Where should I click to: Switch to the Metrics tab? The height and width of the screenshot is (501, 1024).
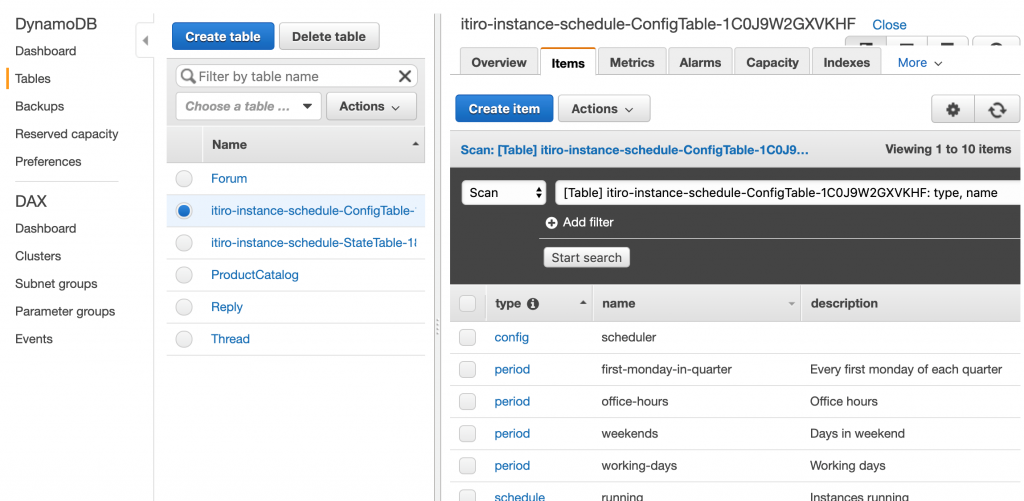632,63
